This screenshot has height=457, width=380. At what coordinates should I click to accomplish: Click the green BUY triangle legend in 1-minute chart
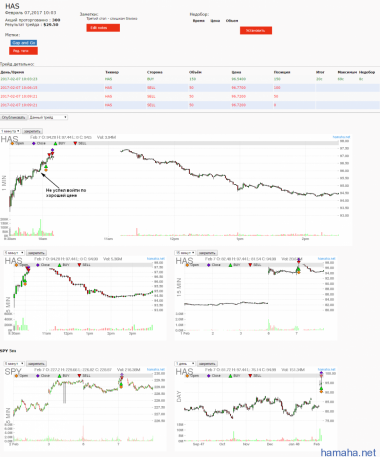point(55,143)
